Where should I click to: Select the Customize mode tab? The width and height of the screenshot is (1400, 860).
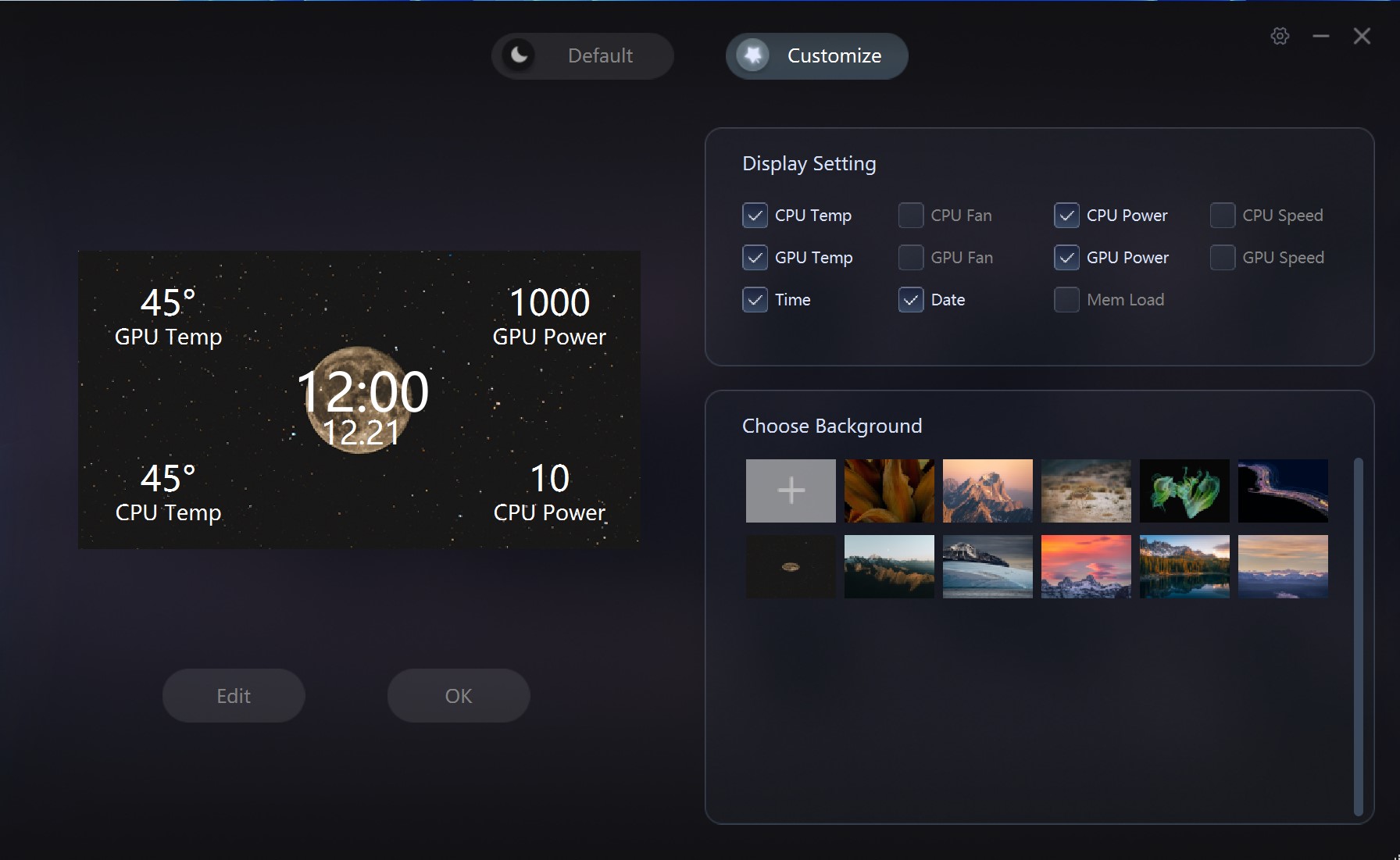[x=834, y=55]
